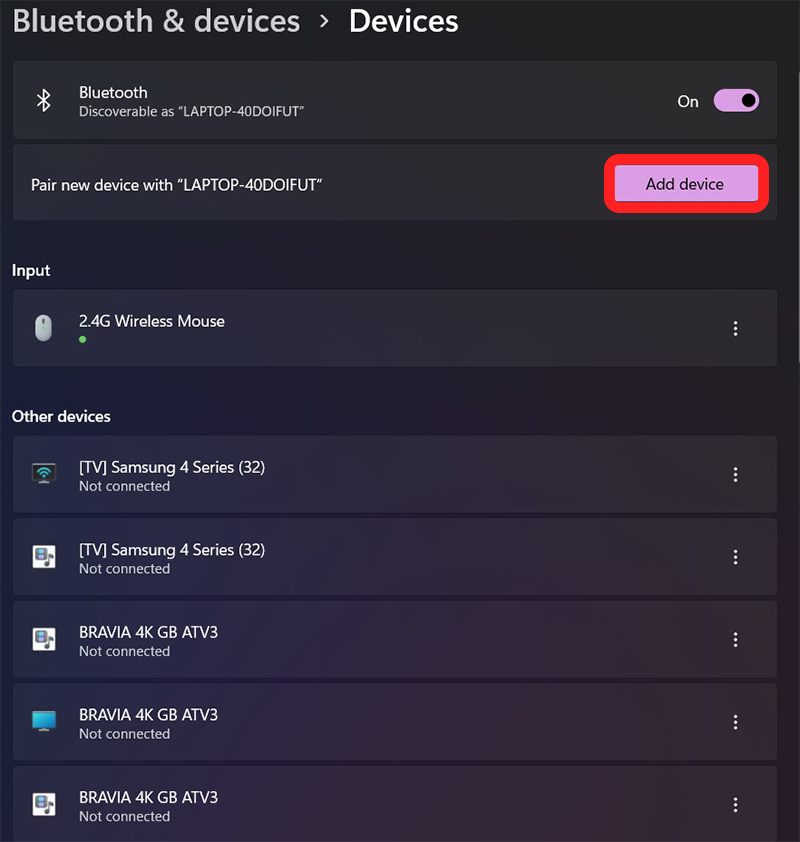Screen dimensions: 800x842
Task: Show more options for the first BRAVIA device
Action: click(x=735, y=640)
